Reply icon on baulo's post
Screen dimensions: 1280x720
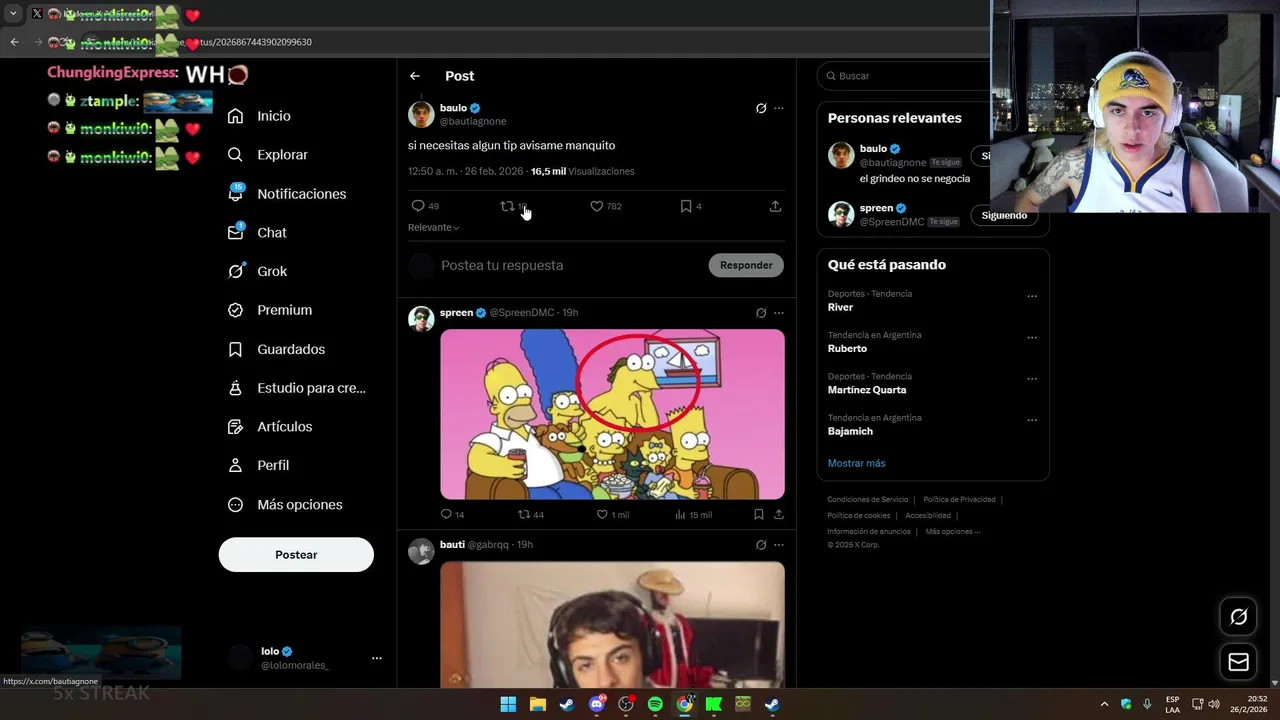click(x=418, y=206)
